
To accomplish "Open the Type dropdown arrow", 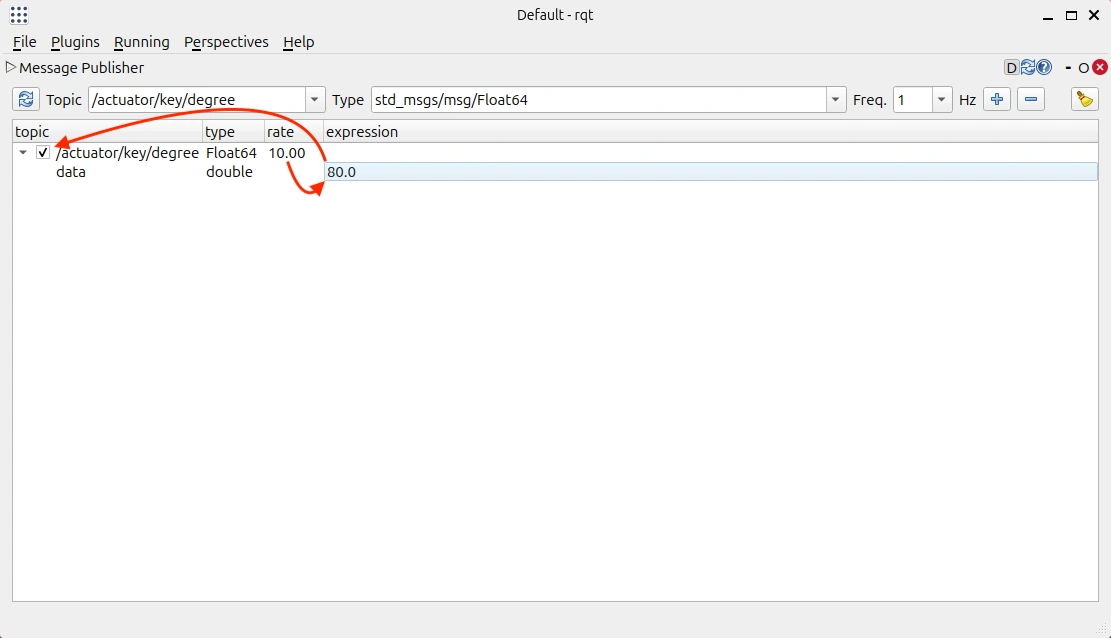I will 835,100.
